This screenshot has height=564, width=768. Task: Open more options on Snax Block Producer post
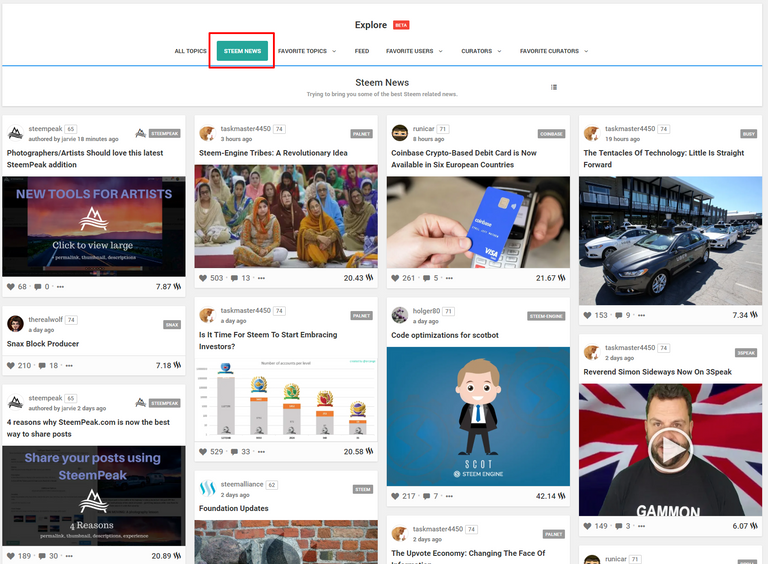[x=69, y=365]
